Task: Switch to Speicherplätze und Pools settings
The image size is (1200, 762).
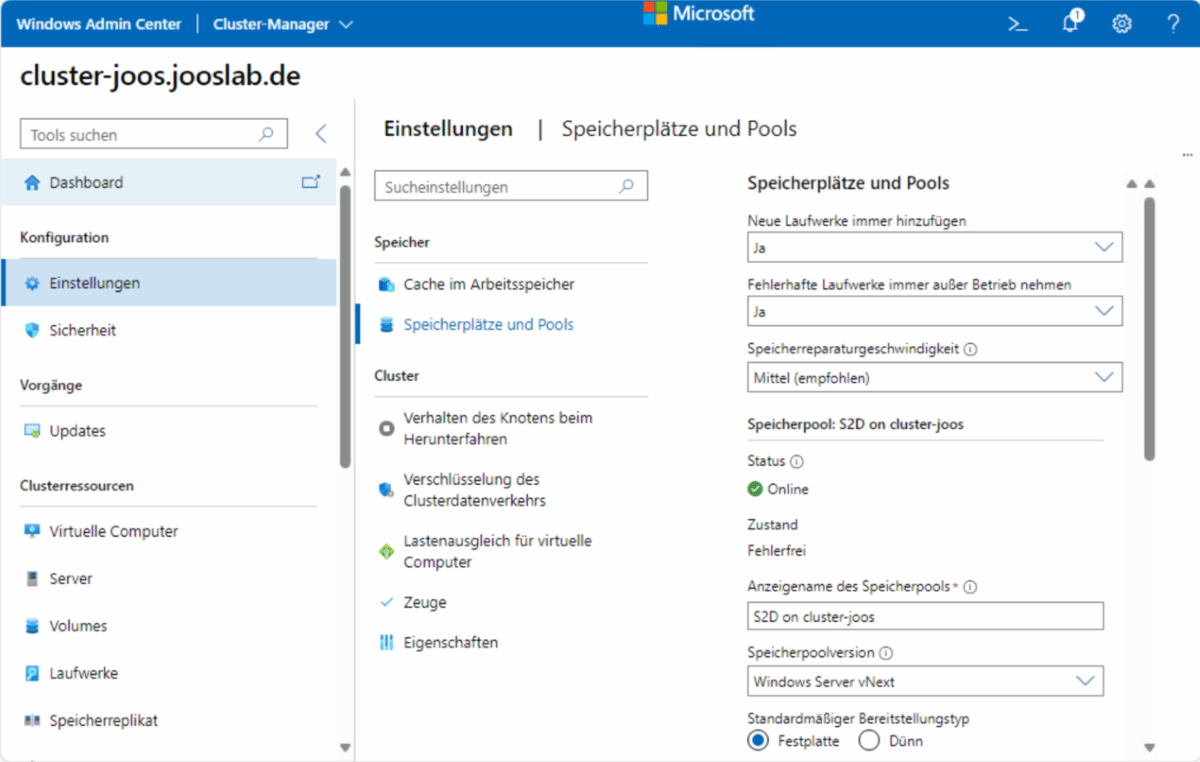Action: point(487,324)
